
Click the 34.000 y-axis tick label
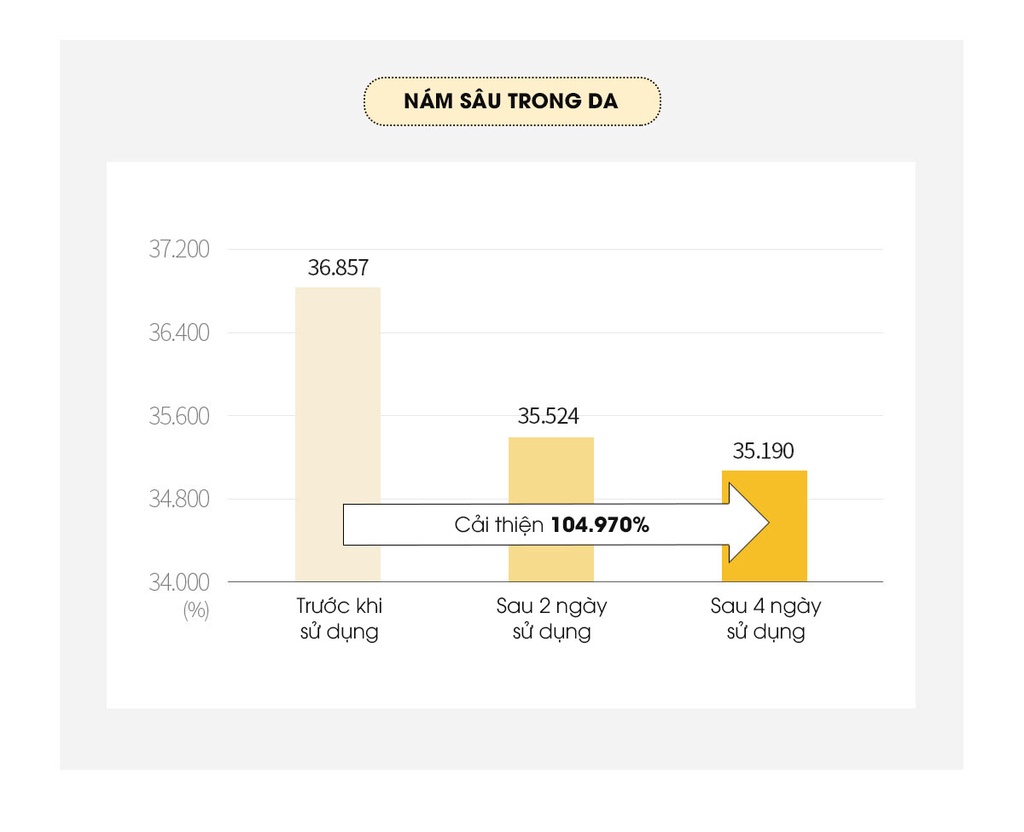pos(179,581)
